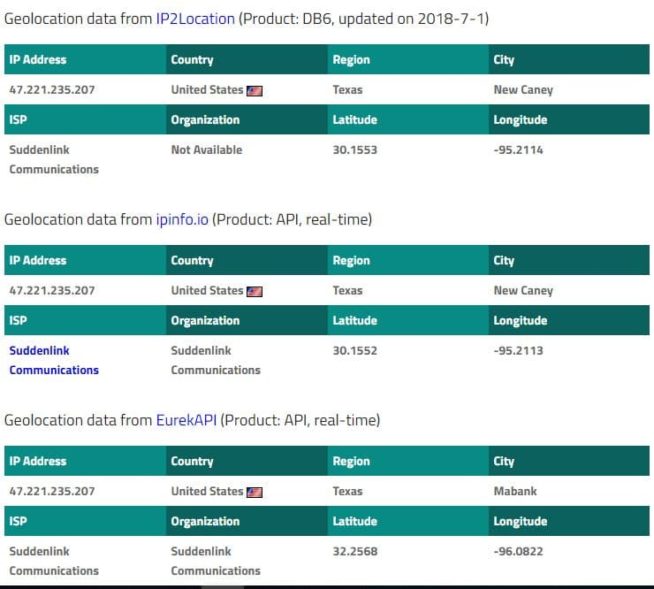Click Texas region in EurekAPI table
This screenshot has height=589, width=654.
pos(347,491)
